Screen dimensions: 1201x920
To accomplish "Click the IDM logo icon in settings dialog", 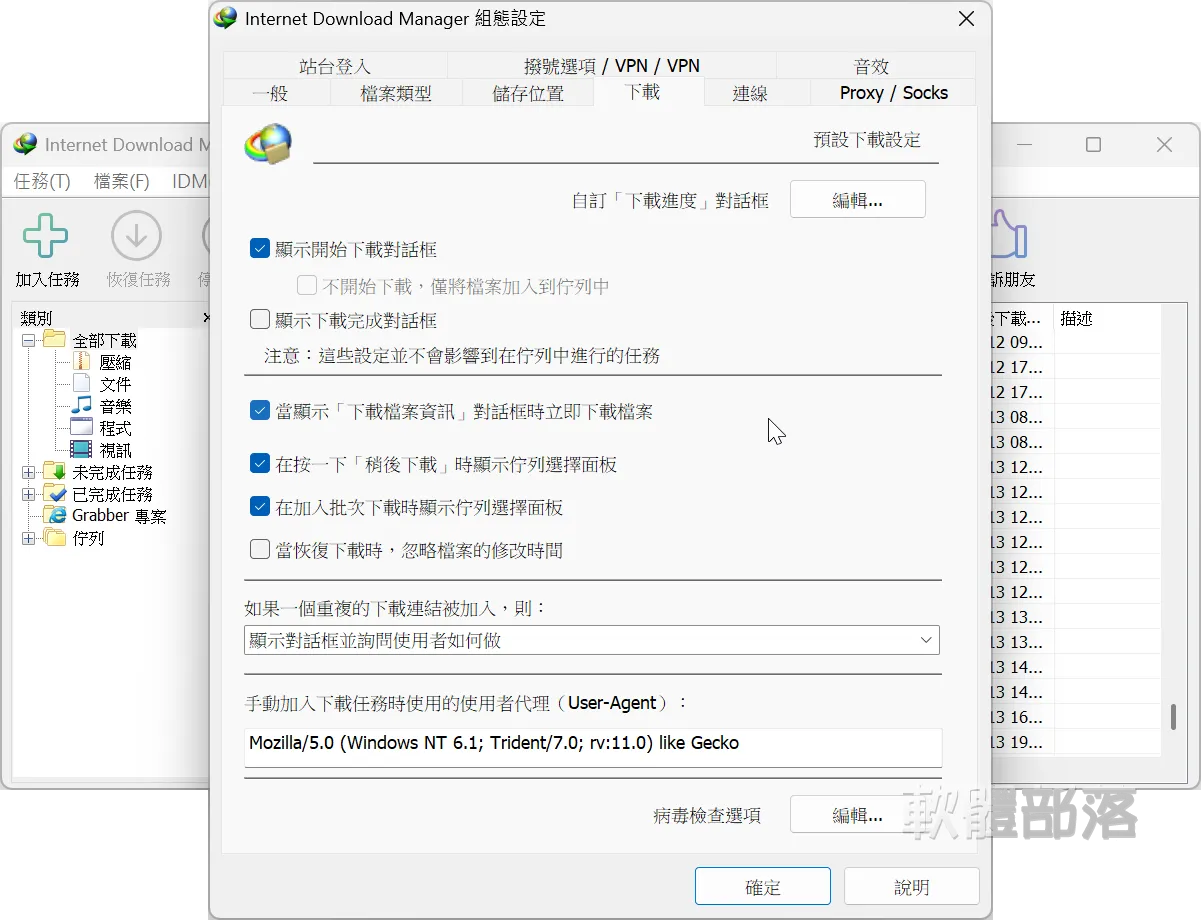I will [x=268, y=145].
